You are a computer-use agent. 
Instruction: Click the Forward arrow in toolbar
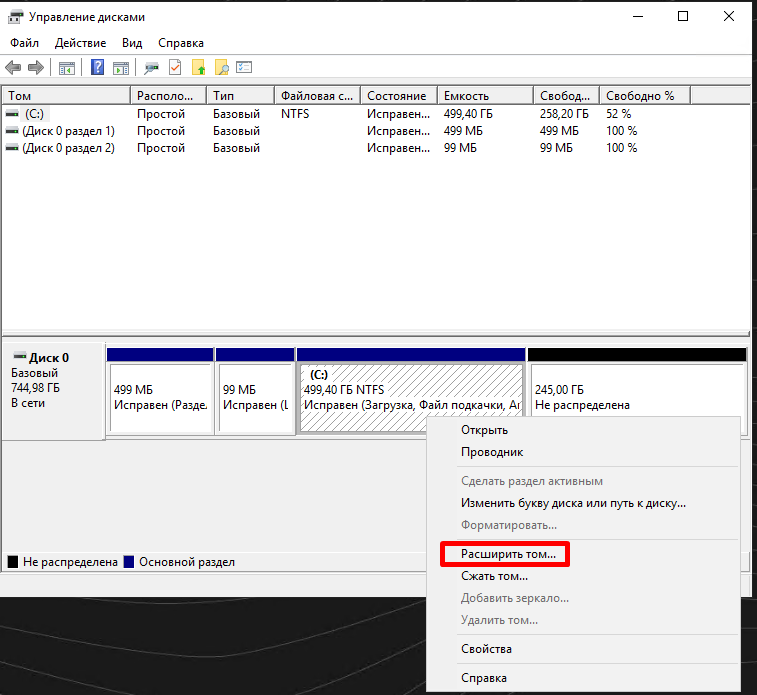click(x=36, y=68)
